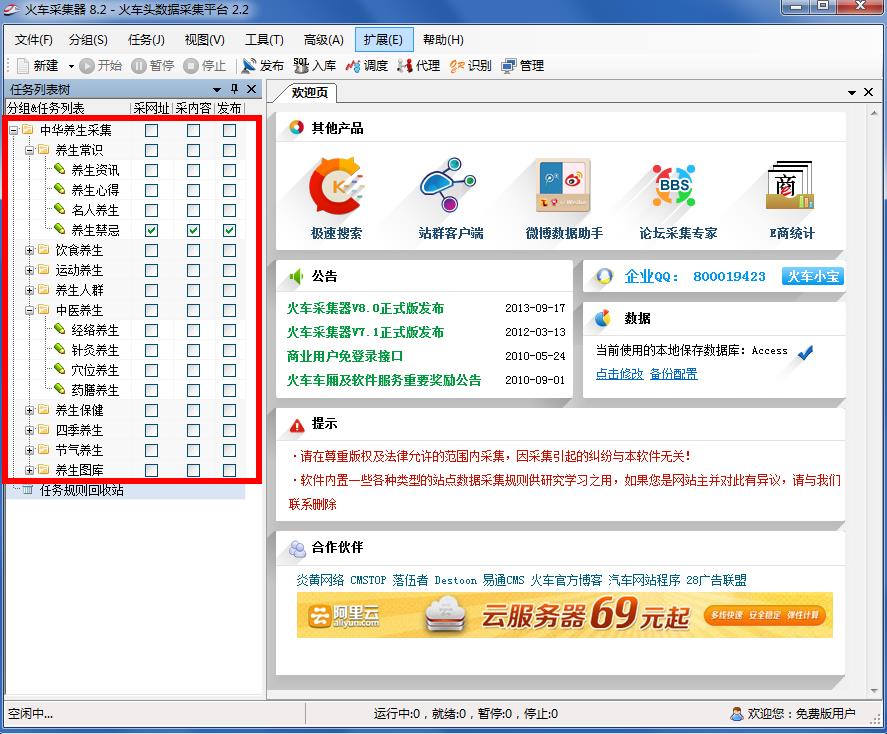
Task: Expand the 运动养生 group
Action: click(29, 270)
